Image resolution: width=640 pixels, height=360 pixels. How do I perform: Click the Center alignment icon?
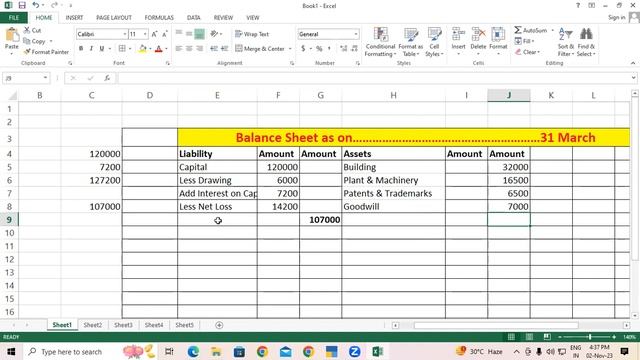(189, 49)
